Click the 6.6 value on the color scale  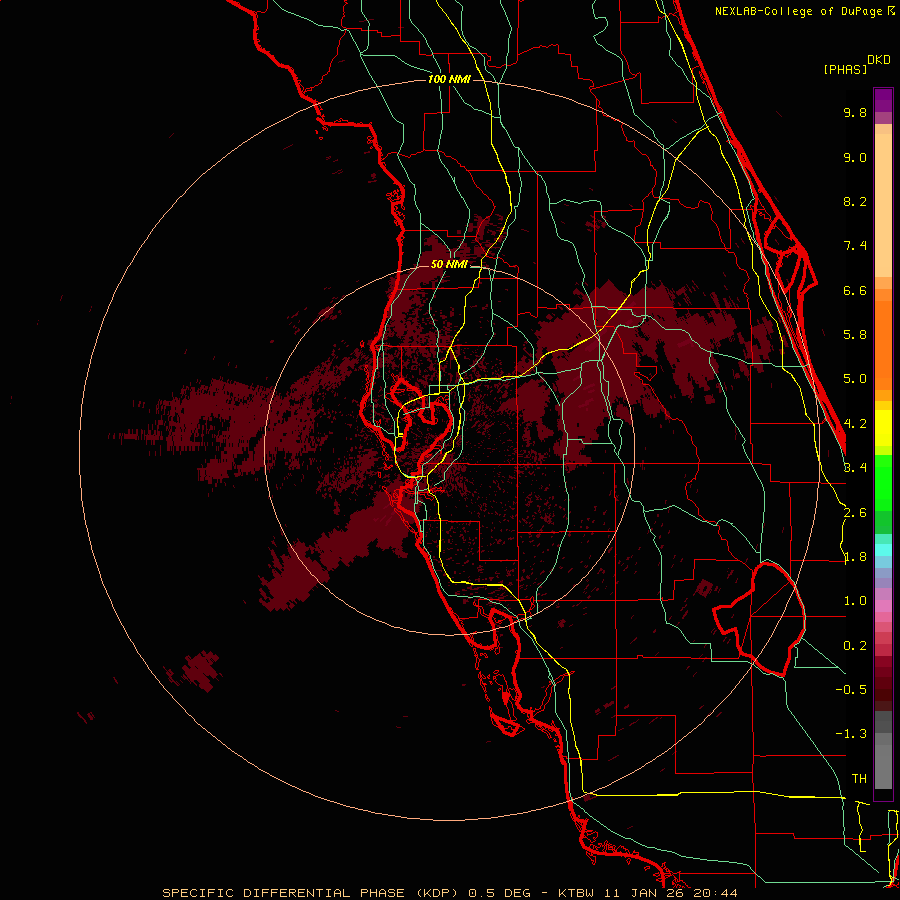coord(855,290)
